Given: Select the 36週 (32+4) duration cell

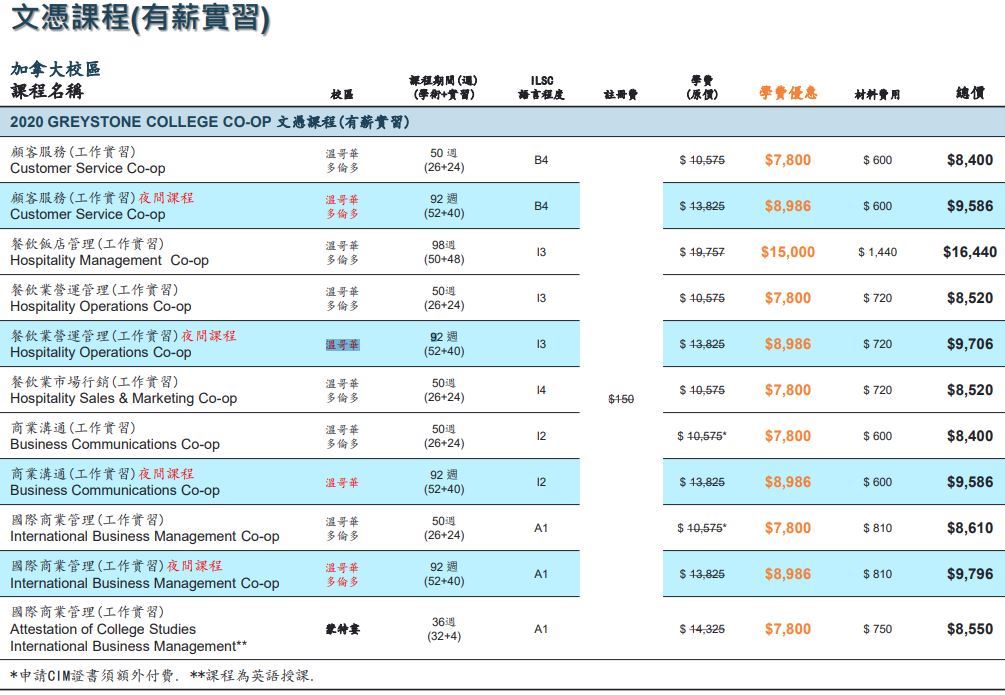Looking at the screenshot, I should click(x=444, y=629).
